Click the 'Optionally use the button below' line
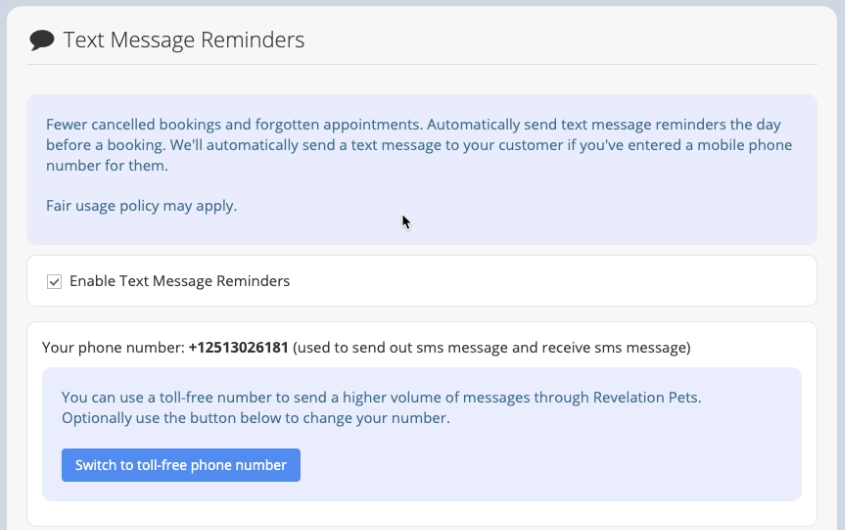The image size is (845, 530). (x=255, y=418)
